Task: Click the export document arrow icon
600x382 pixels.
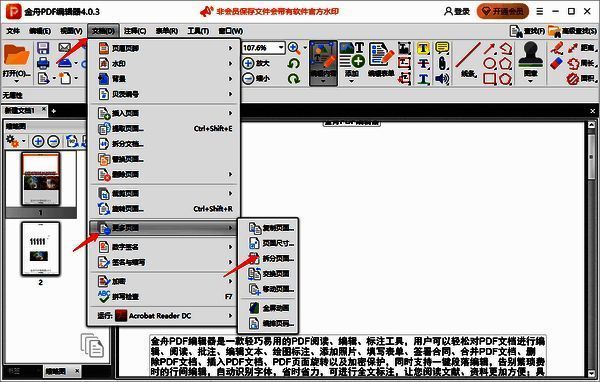Action: pyautogui.click(x=44, y=78)
